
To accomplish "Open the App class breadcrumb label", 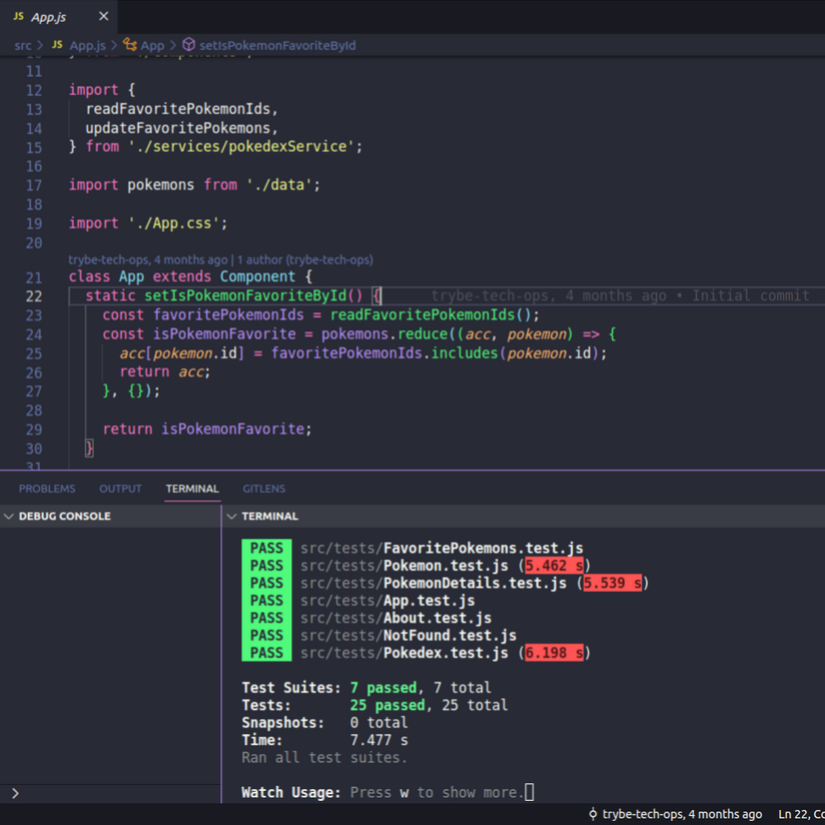I will point(153,46).
